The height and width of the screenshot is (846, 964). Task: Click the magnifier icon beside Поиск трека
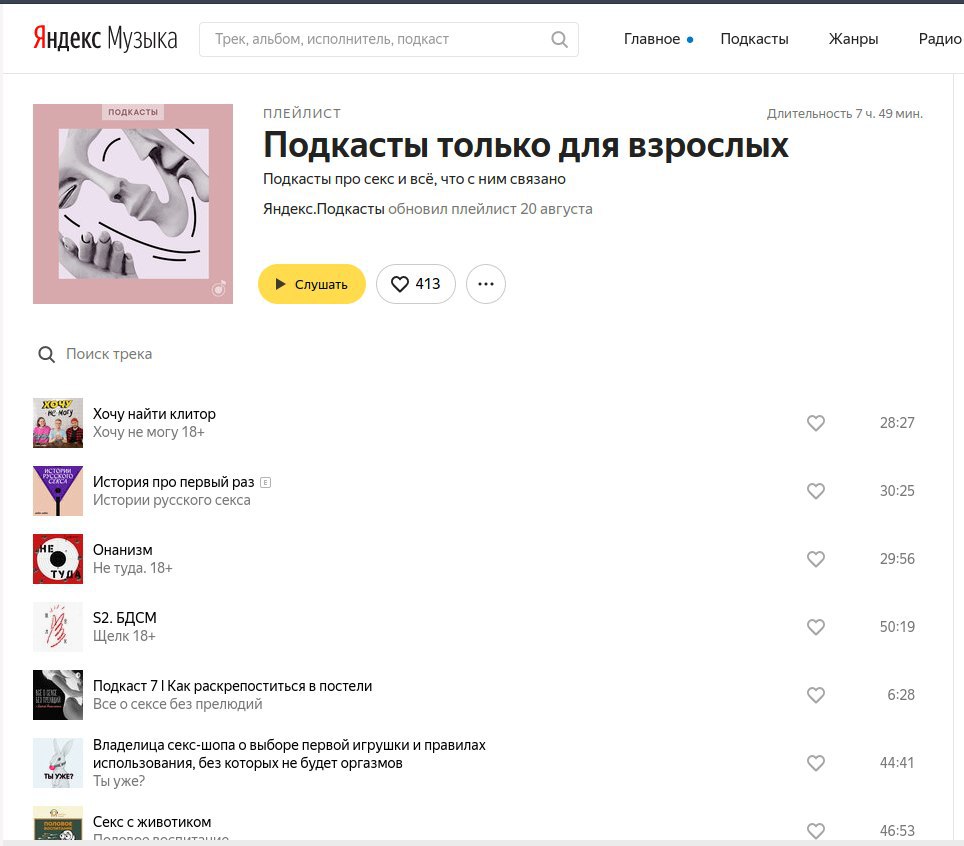[47, 354]
